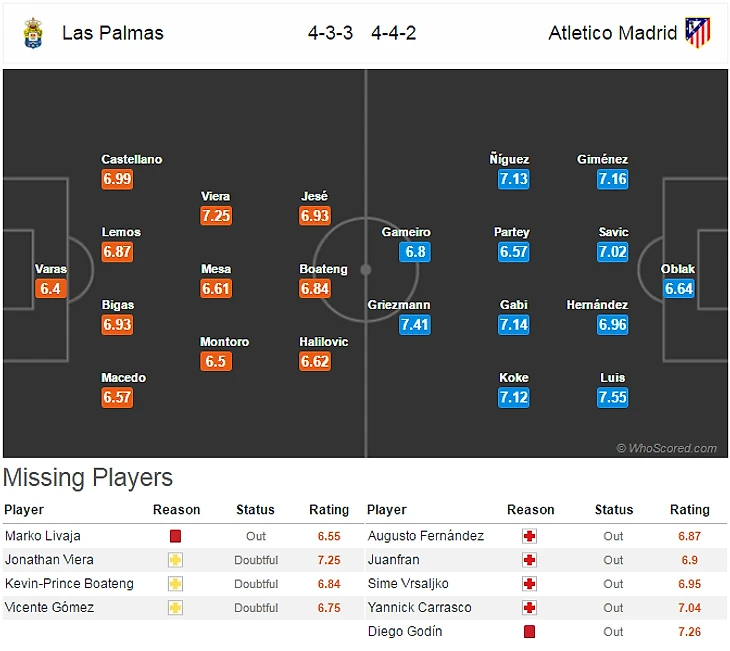The width and height of the screenshot is (730, 651).
Task: Open Sime Vrsaljko in missing players
Action: tap(408, 584)
